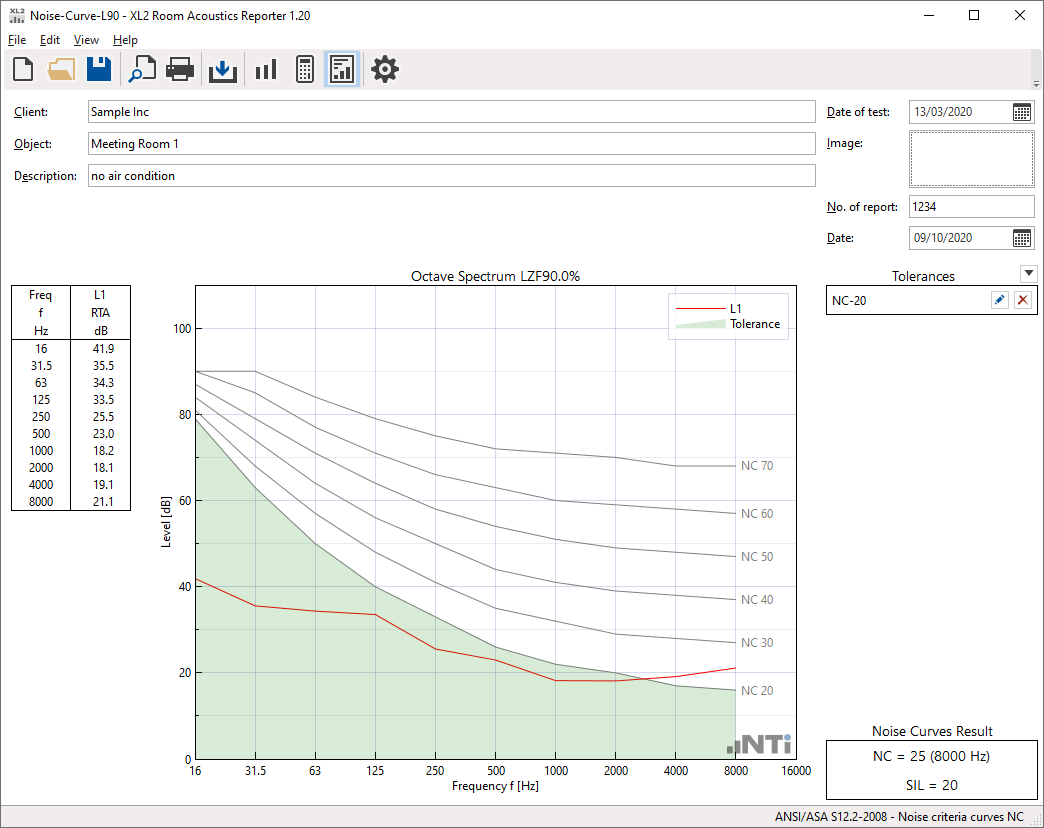The height and width of the screenshot is (828, 1044).
Task: Remove the NC-20 tolerance using the red X
Action: pos(1022,301)
